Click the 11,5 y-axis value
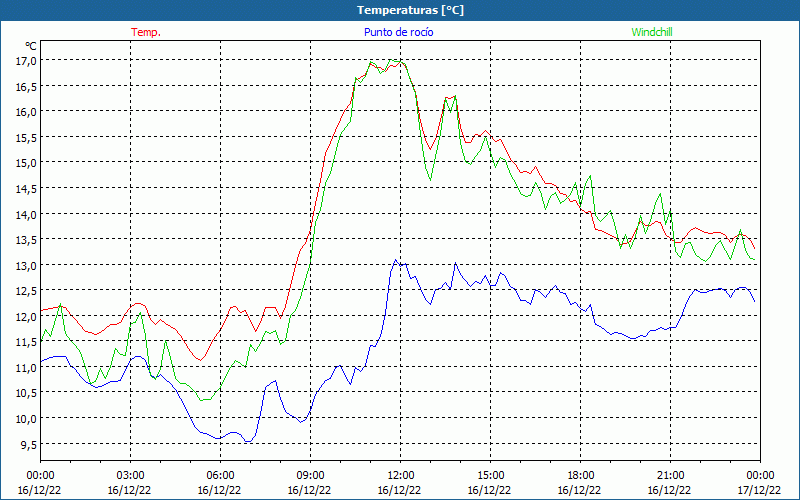The height and width of the screenshot is (500, 800). 27,342
